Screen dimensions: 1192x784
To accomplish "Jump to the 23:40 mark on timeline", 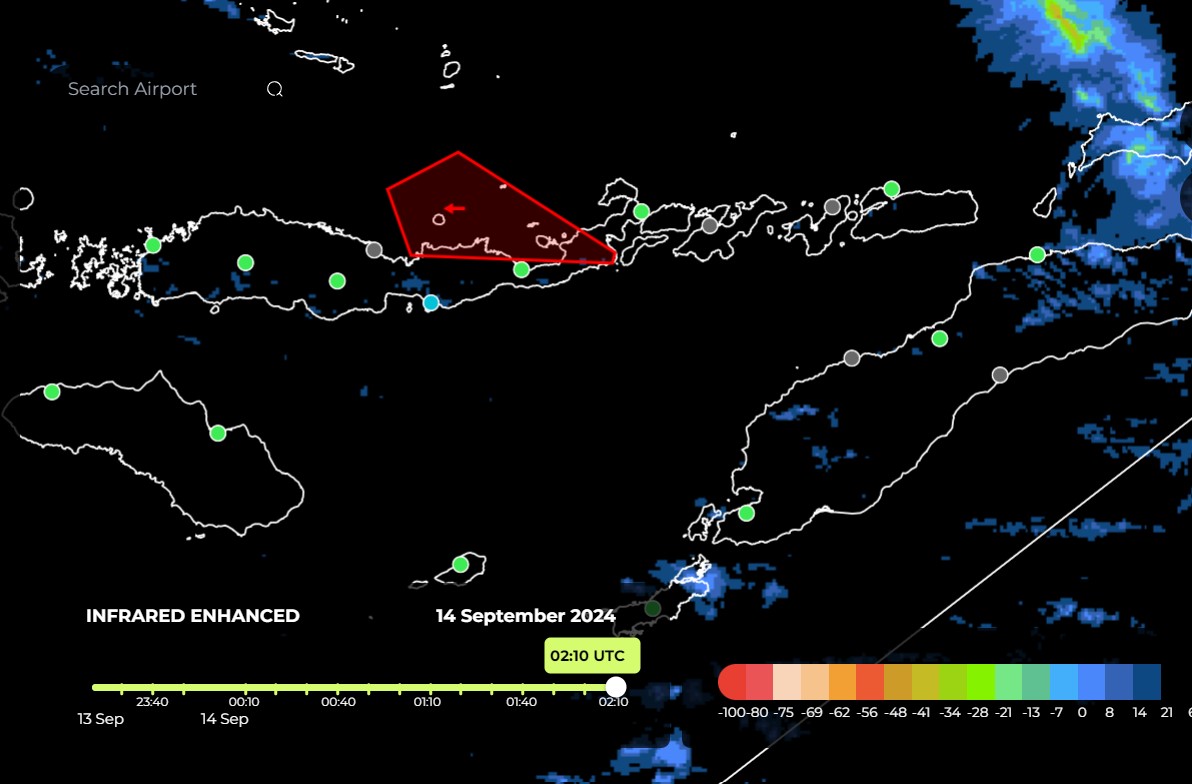I will [x=152, y=688].
